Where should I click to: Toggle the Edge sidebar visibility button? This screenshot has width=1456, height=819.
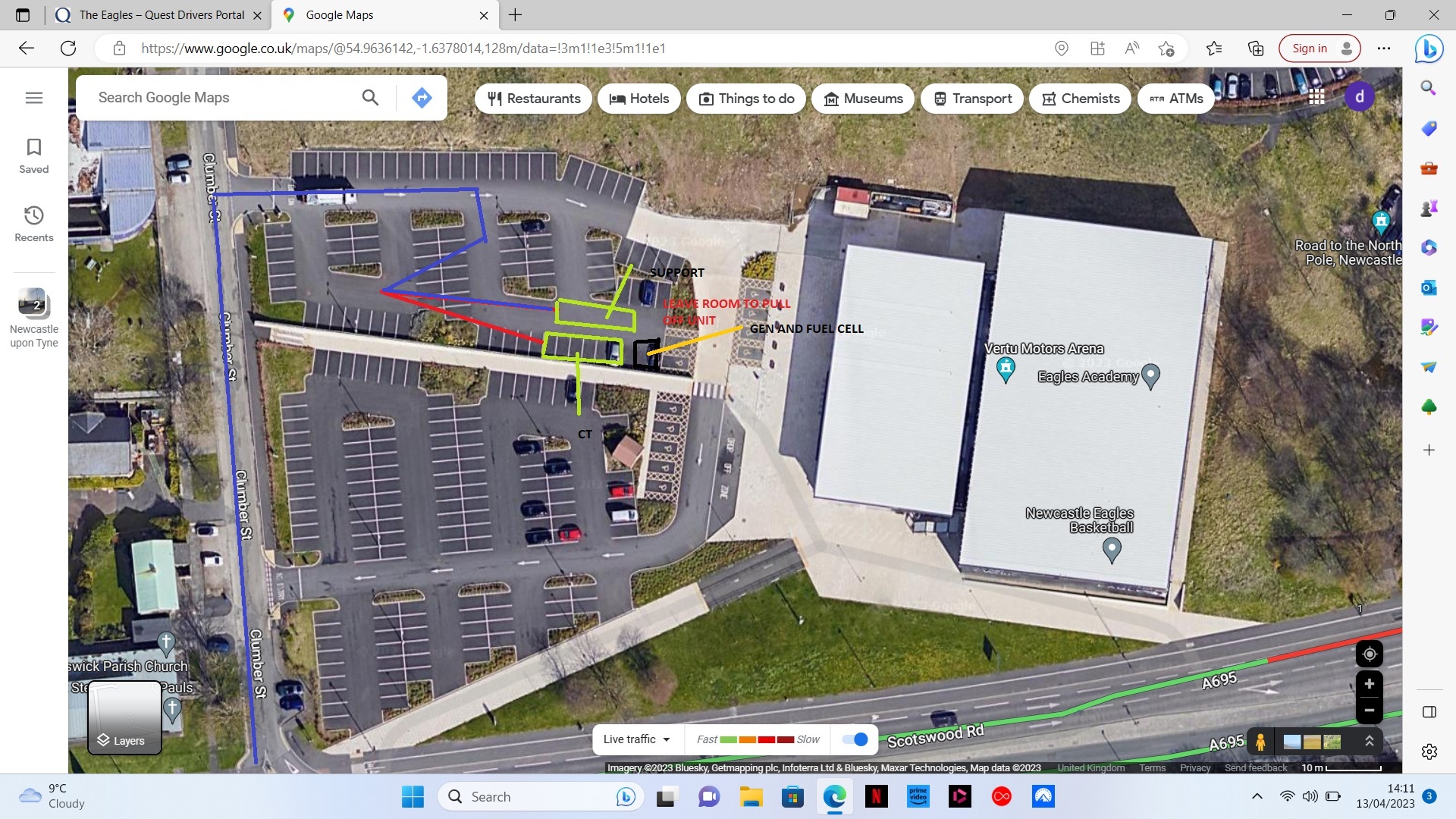[1429, 712]
